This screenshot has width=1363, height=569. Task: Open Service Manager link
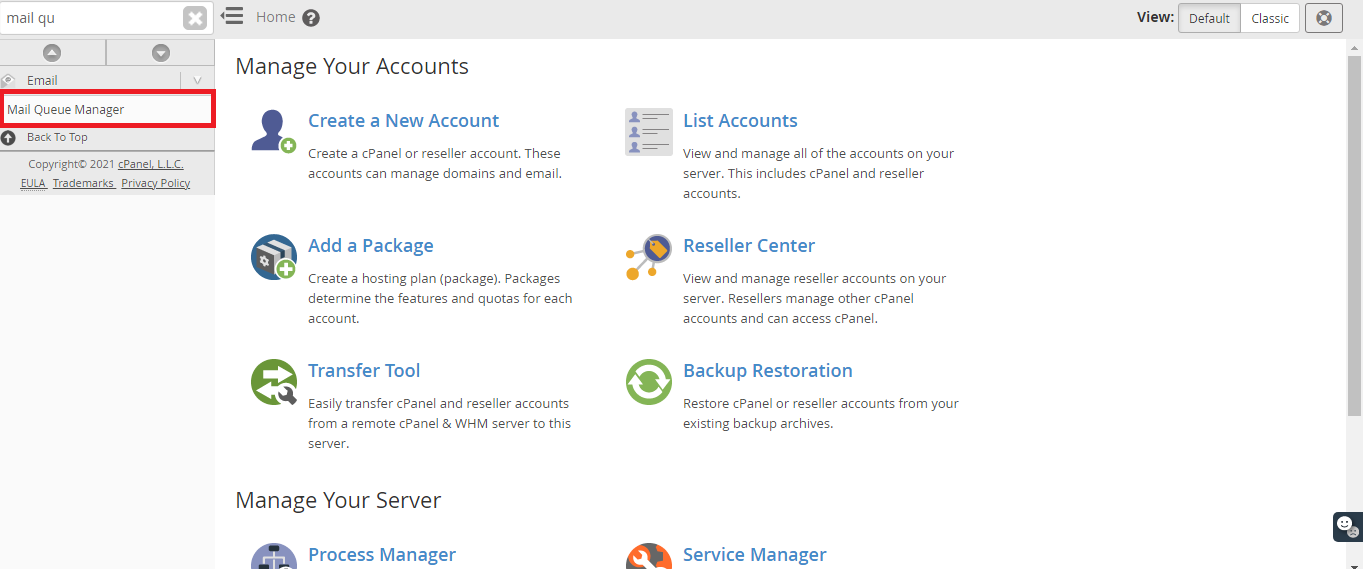coord(755,555)
